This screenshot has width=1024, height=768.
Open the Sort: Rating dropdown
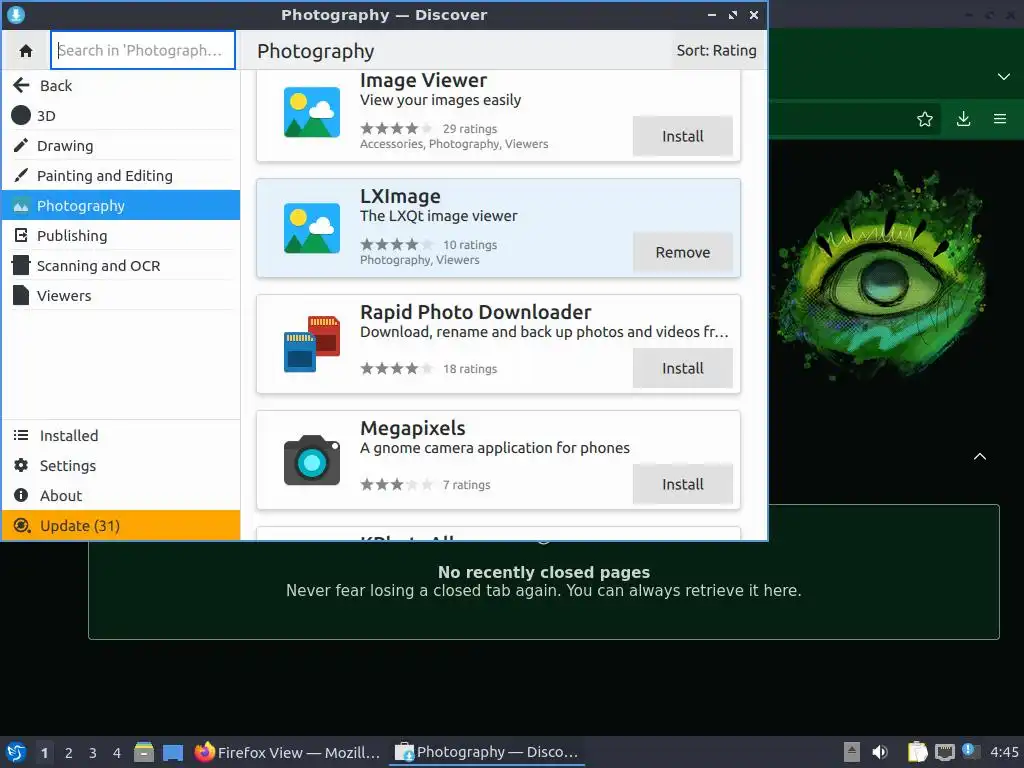pyautogui.click(x=716, y=50)
